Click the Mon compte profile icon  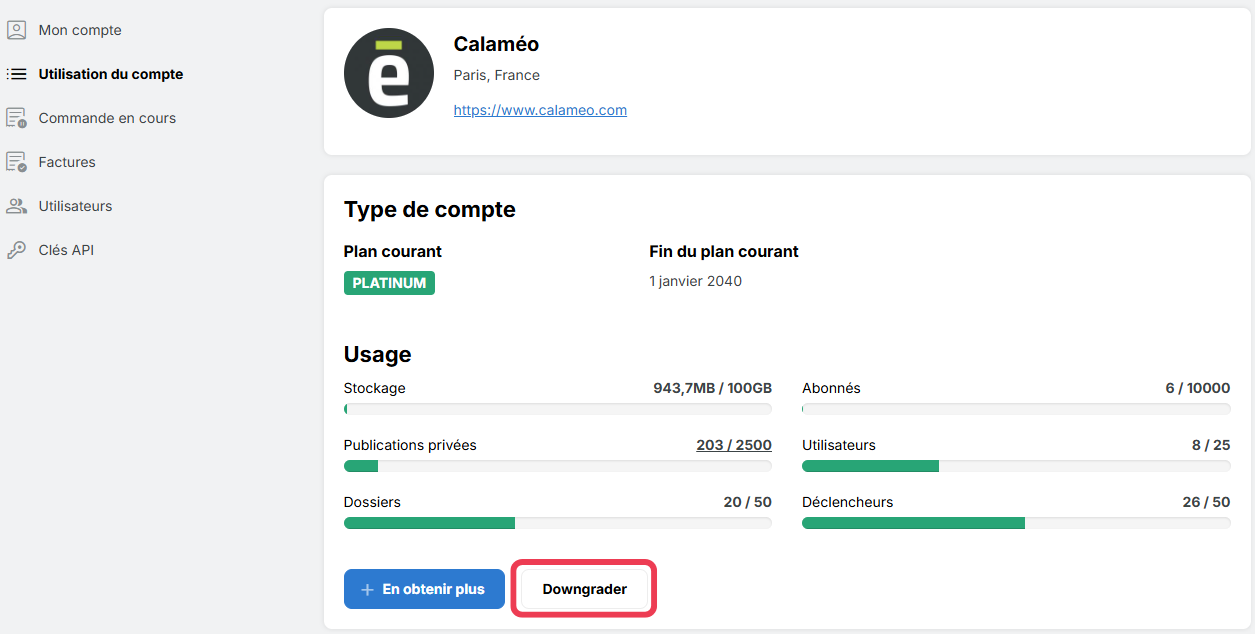click(16, 30)
